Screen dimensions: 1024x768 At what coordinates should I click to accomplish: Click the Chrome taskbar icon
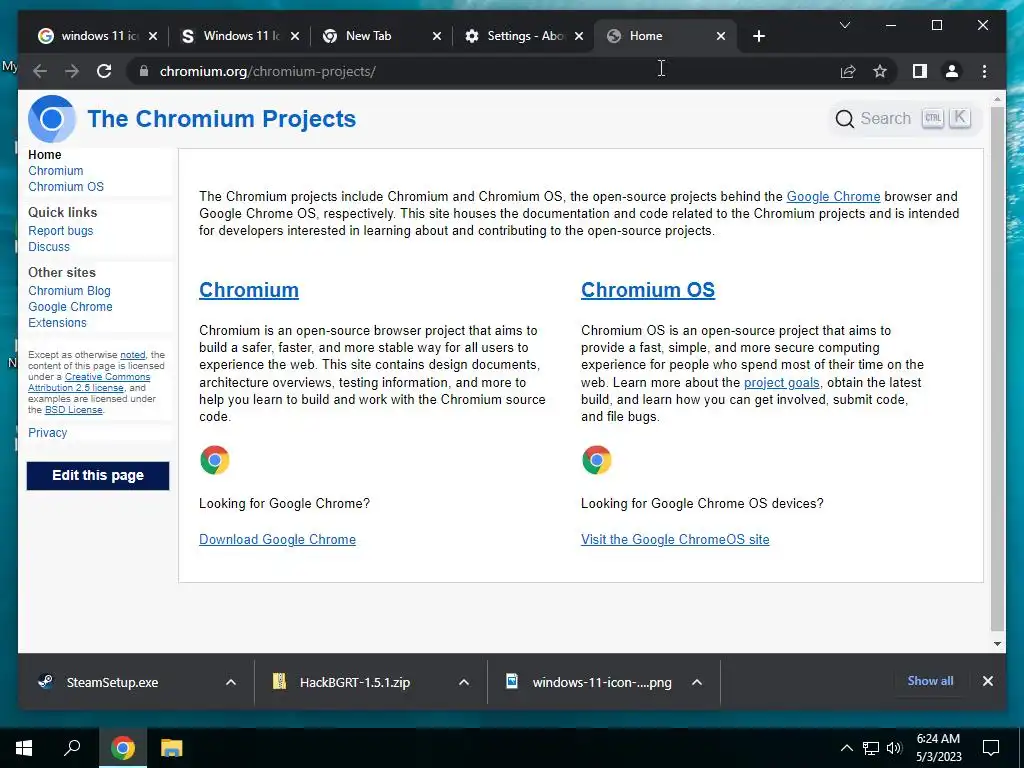pyautogui.click(x=123, y=748)
